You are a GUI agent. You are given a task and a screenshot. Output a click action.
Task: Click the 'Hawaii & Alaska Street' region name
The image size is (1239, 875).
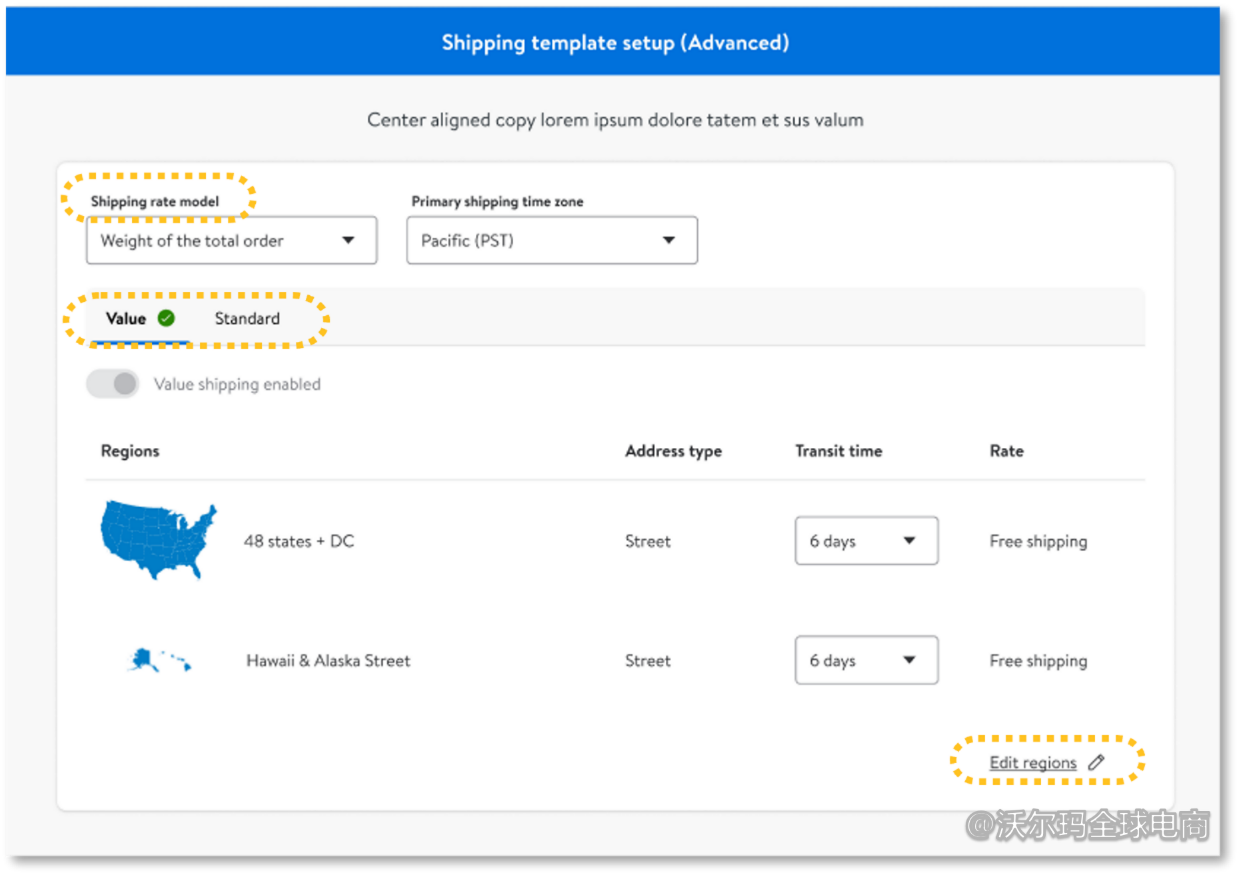tap(328, 661)
